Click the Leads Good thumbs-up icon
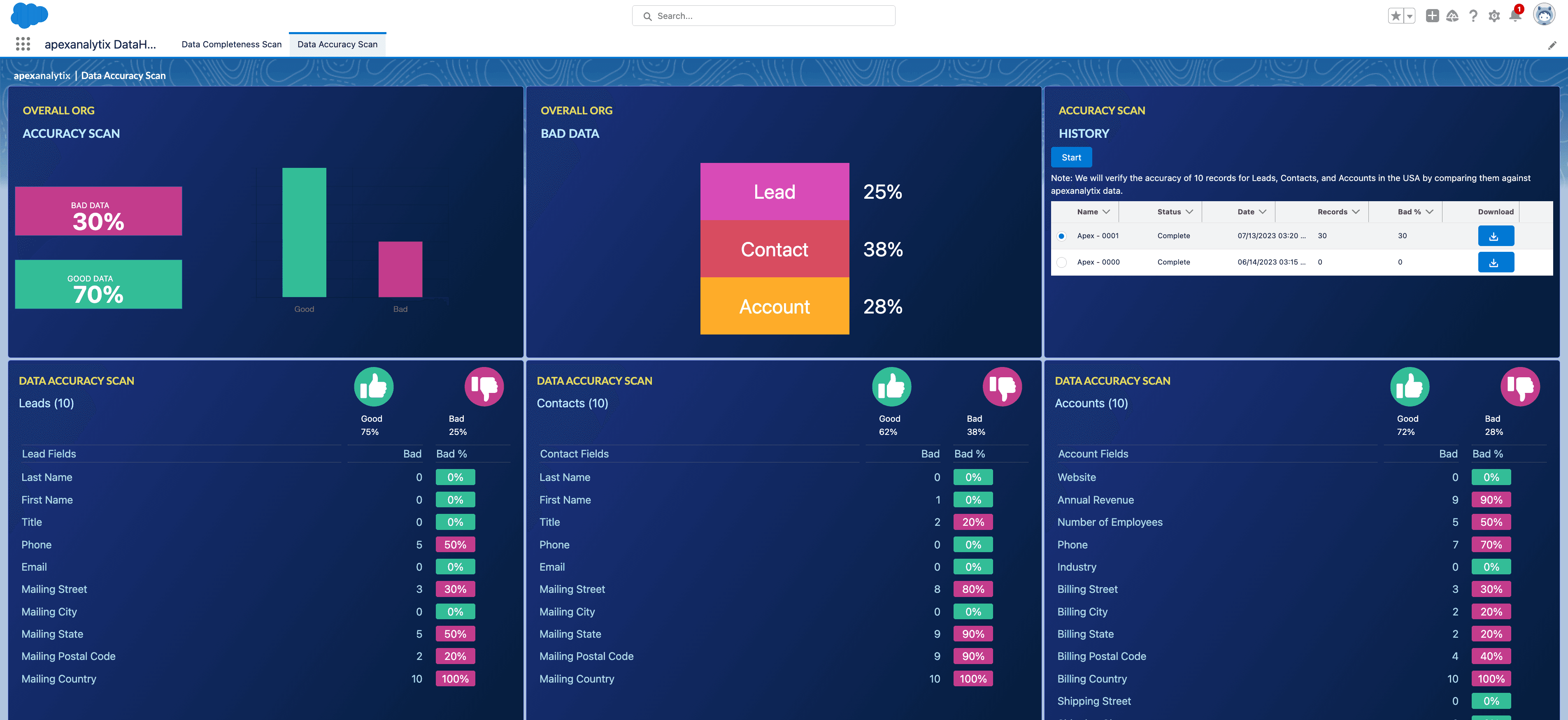 (374, 386)
